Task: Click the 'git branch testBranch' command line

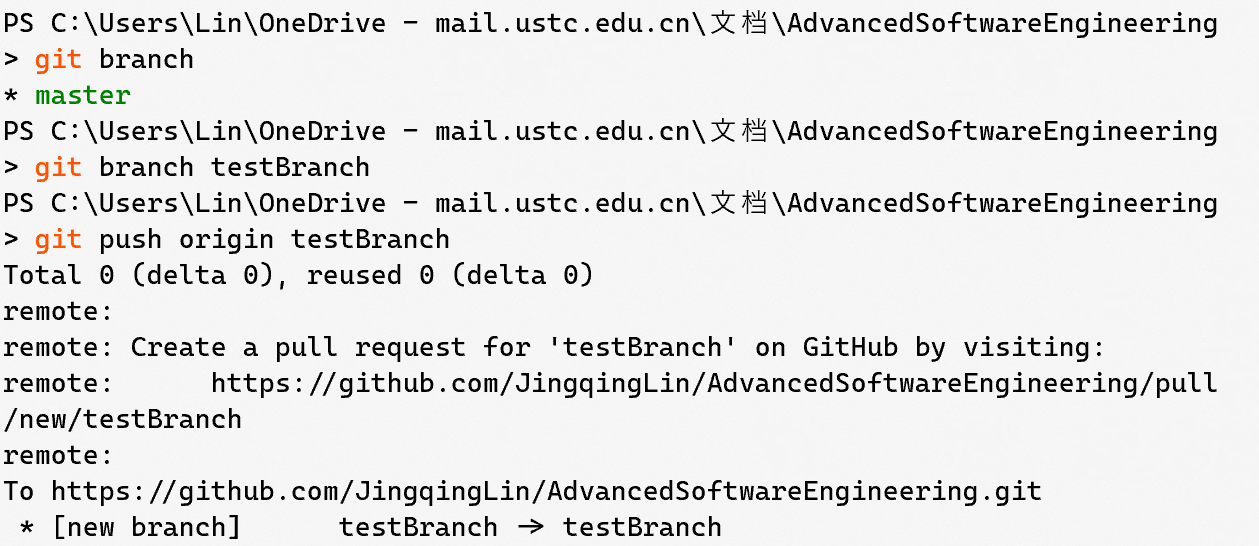Action: pyautogui.click(x=202, y=167)
